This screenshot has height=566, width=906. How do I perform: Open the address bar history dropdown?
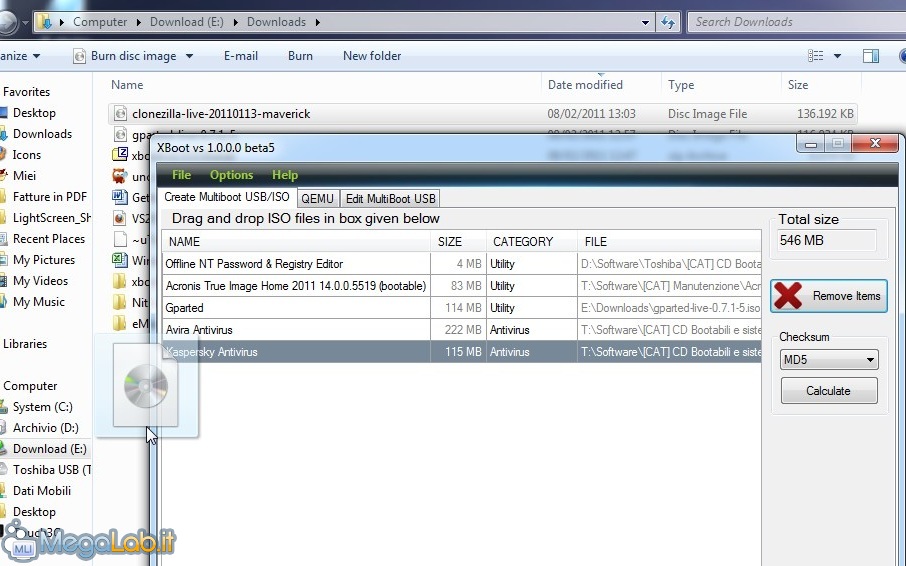(x=645, y=22)
